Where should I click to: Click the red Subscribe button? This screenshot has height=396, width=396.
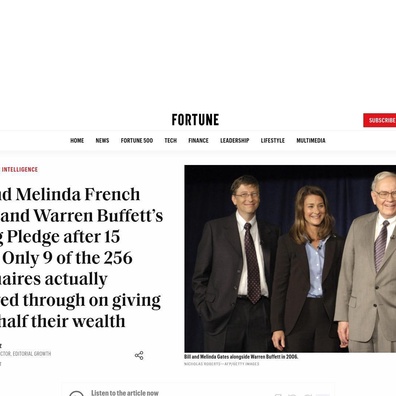pos(380,120)
